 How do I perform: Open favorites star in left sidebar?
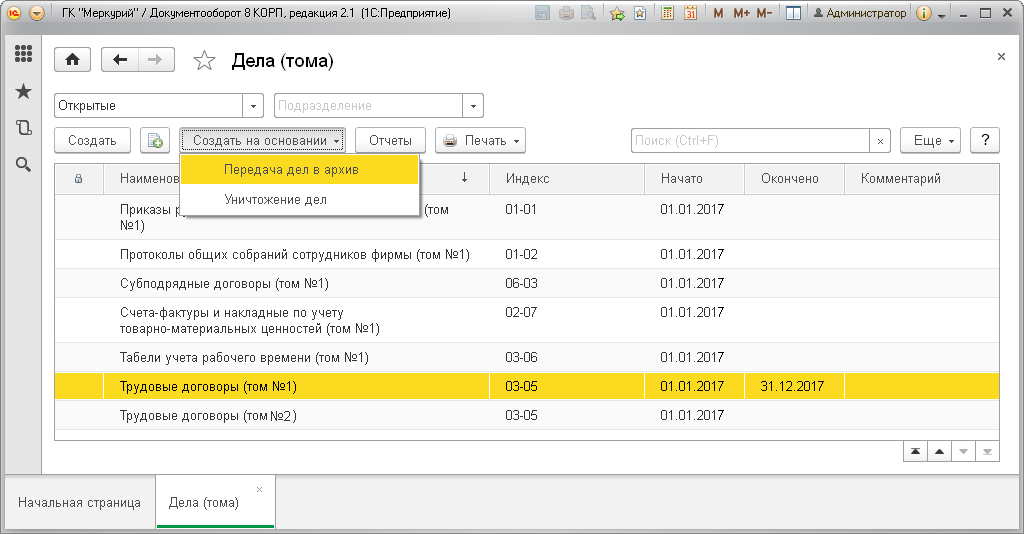(x=24, y=91)
